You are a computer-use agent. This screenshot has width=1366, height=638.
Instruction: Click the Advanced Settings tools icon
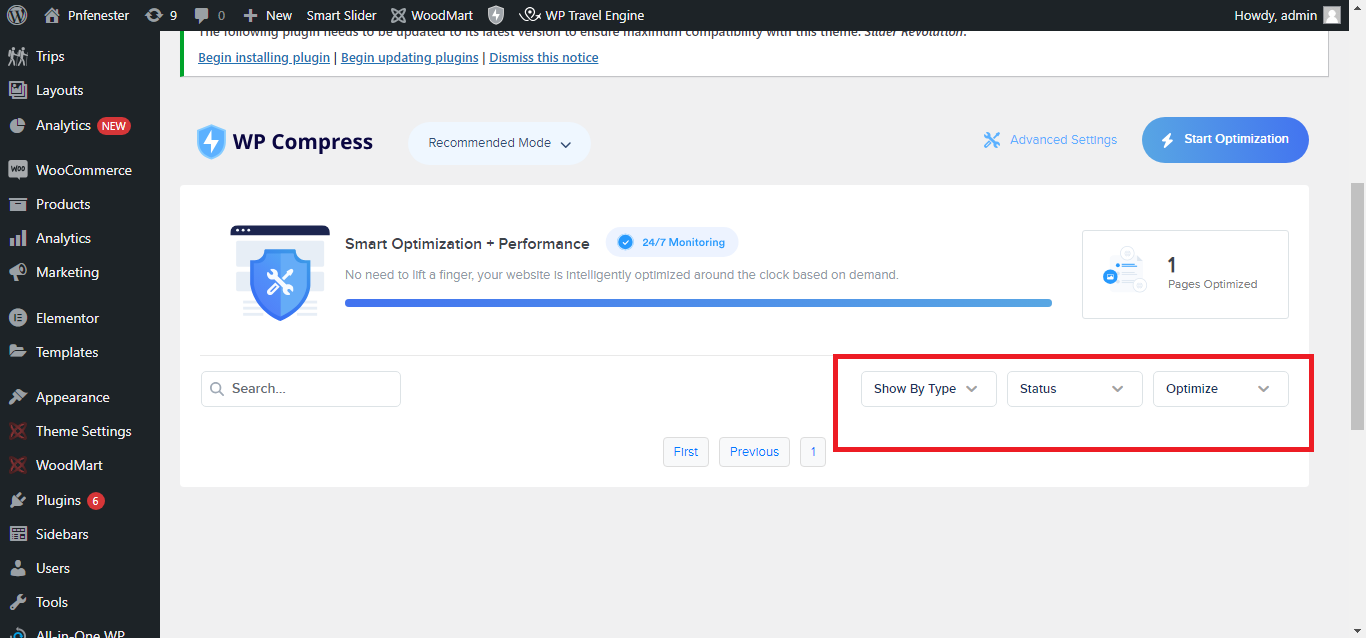tap(992, 140)
